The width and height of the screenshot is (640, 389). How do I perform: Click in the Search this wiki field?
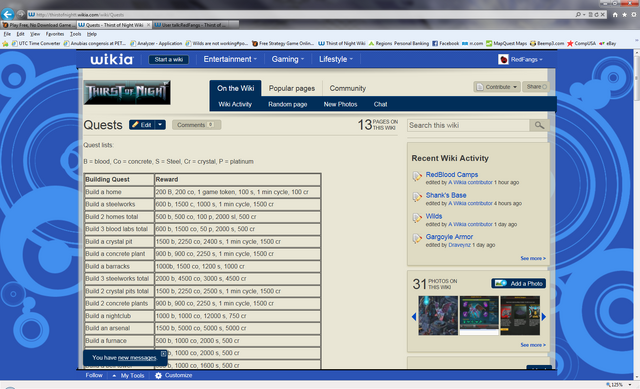[x=468, y=125]
